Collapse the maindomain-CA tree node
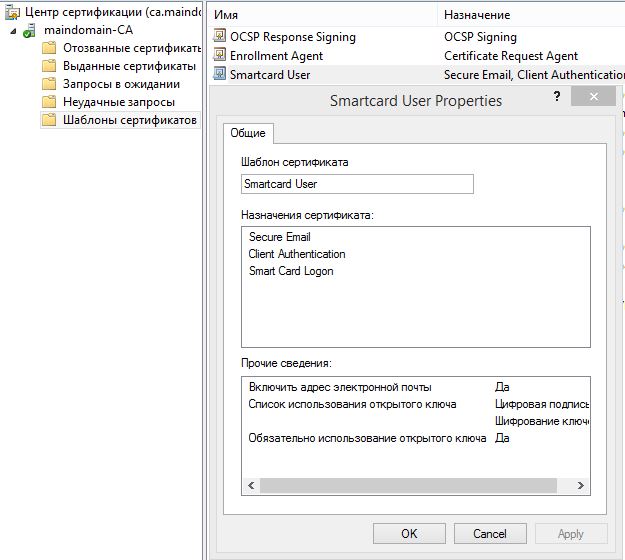625x560 pixels. [x=13, y=31]
